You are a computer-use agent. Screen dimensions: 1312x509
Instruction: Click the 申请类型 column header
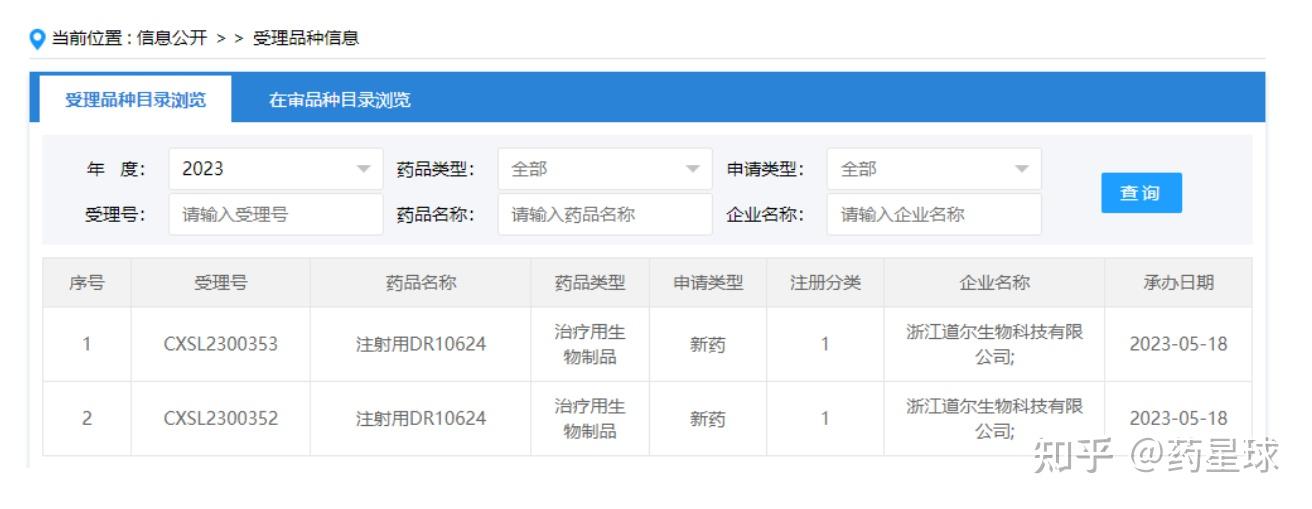pos(708,283)
